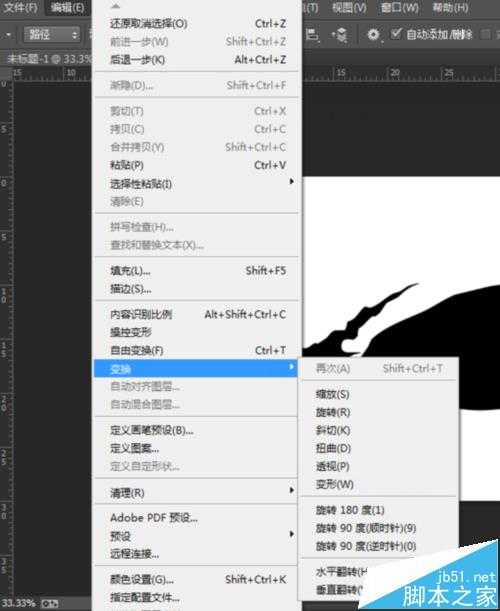Select 变形(W) transform

click(379, 484)
